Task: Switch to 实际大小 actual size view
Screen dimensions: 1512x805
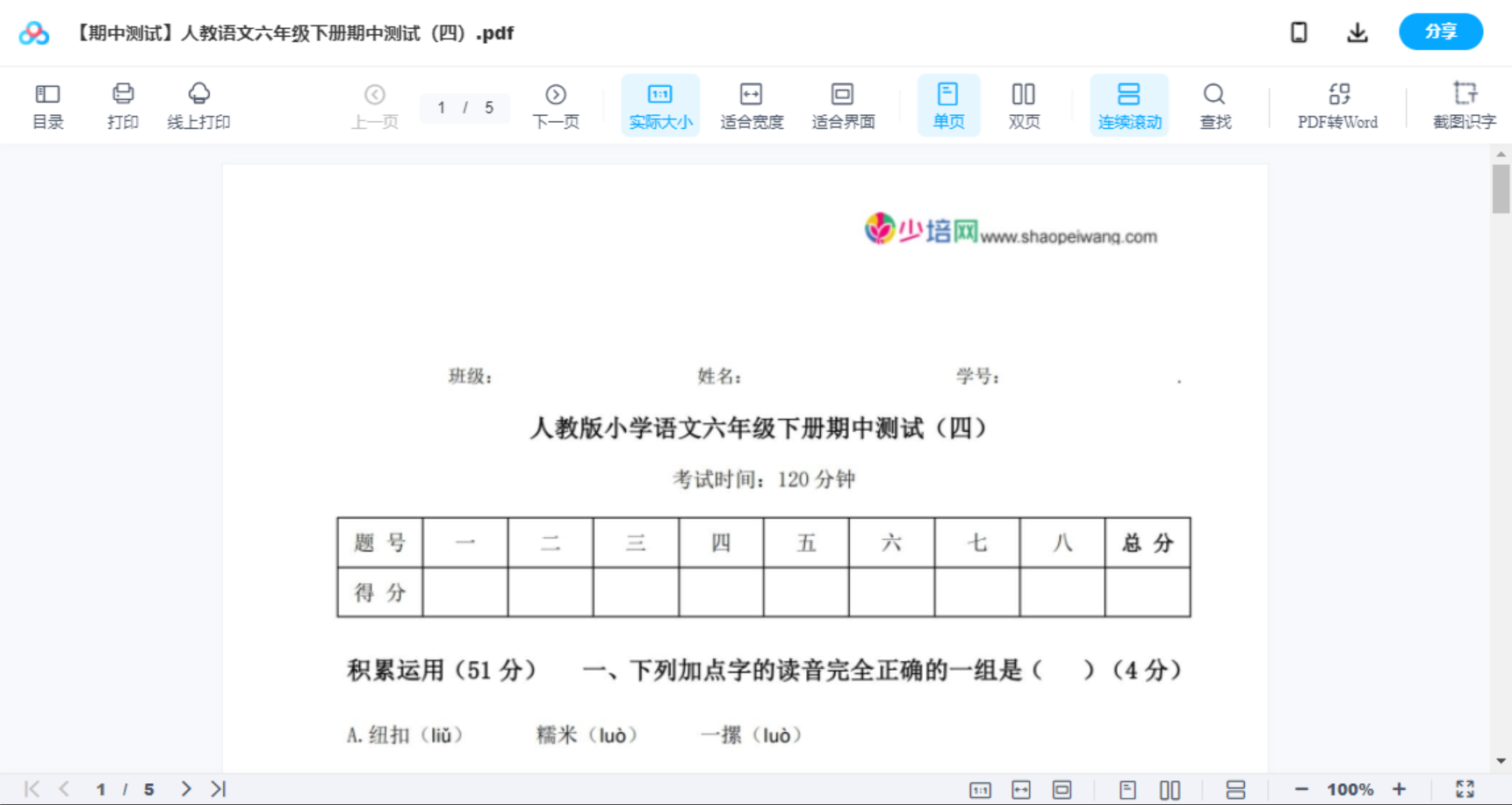Action: [659, 104]
